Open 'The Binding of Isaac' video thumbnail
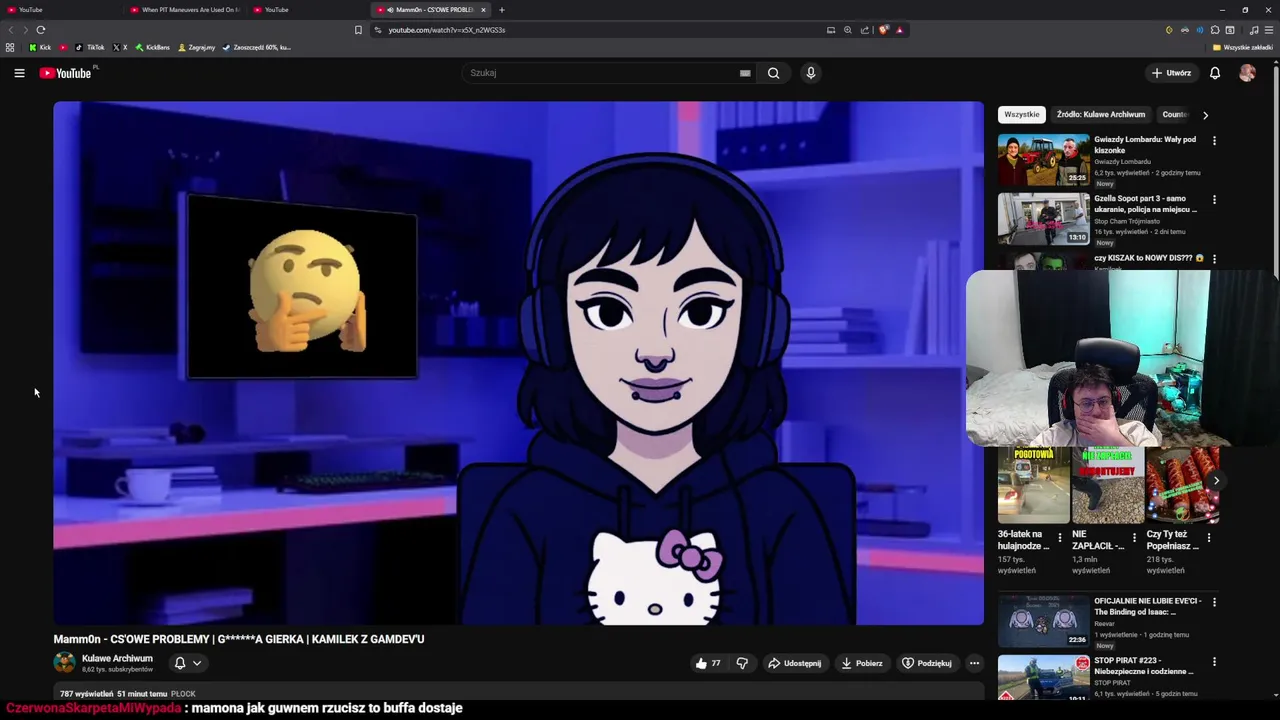 [1043, 621]
